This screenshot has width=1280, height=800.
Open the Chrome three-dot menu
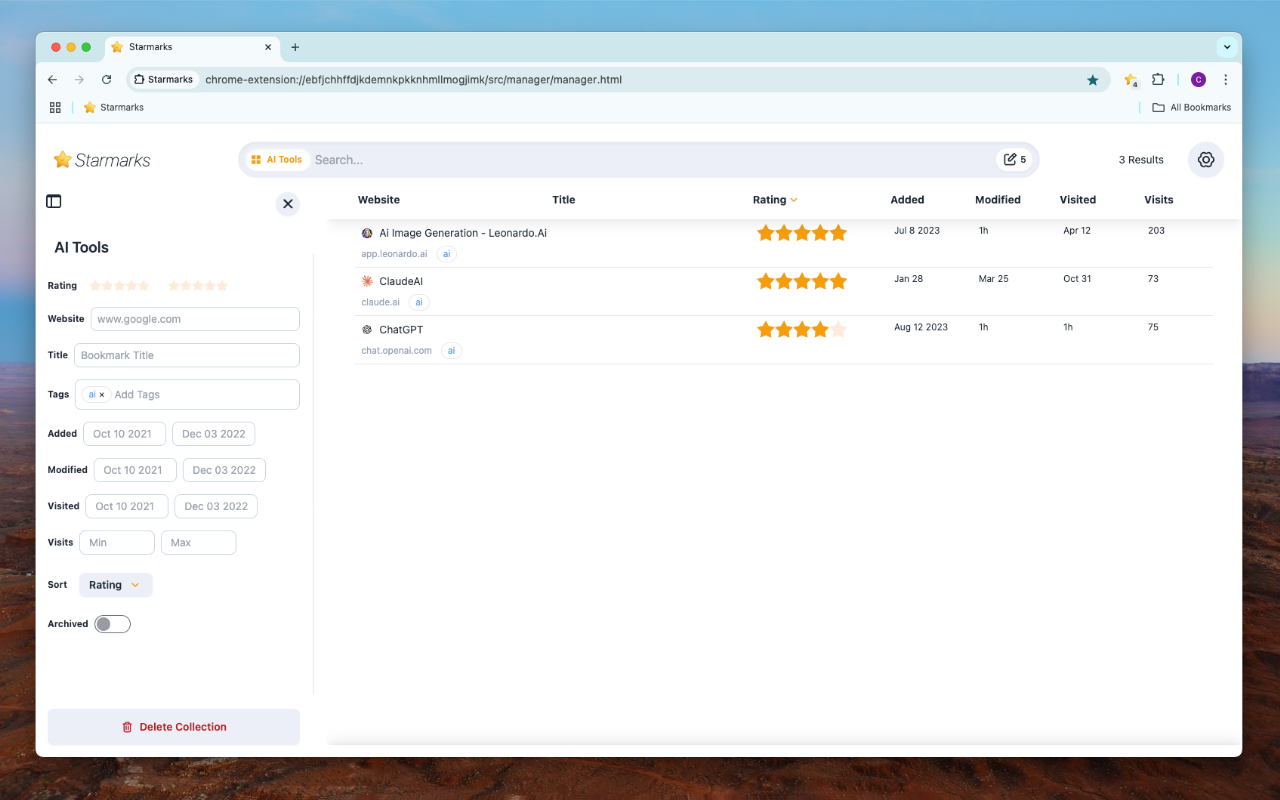click(1226, 80)
